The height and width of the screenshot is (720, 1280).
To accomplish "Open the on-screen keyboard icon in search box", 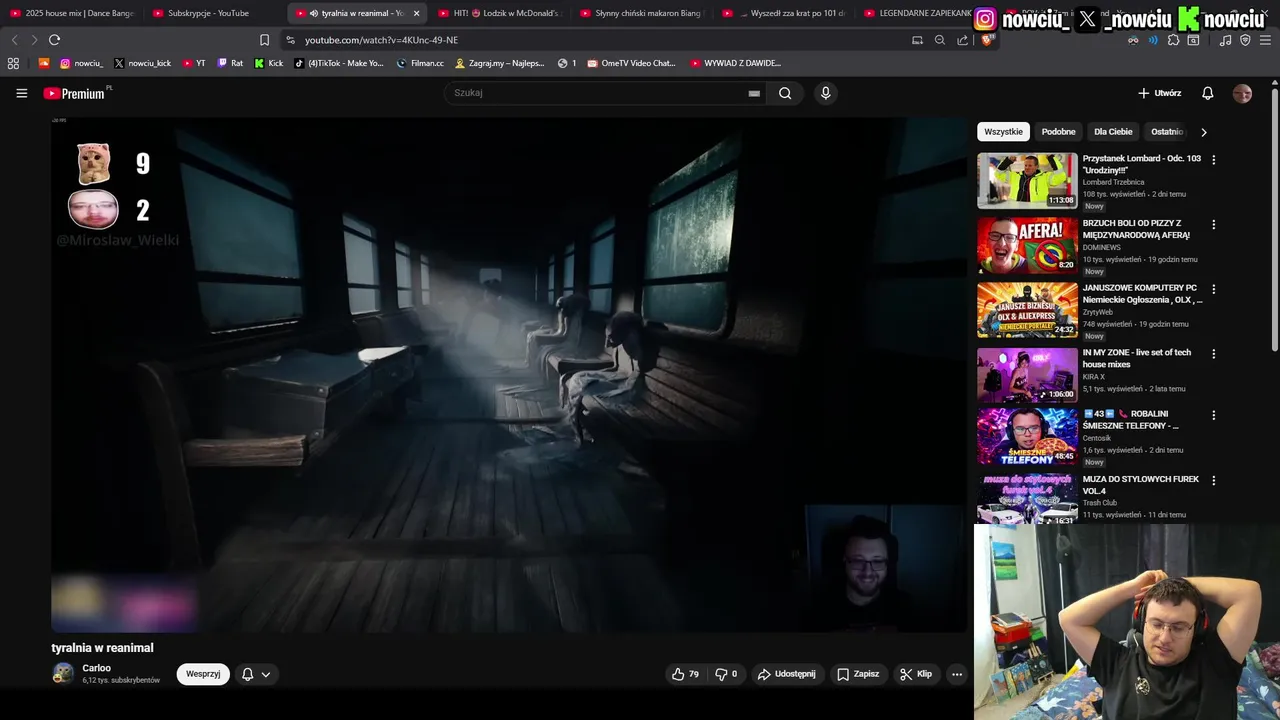I will [x=754, y=93].
